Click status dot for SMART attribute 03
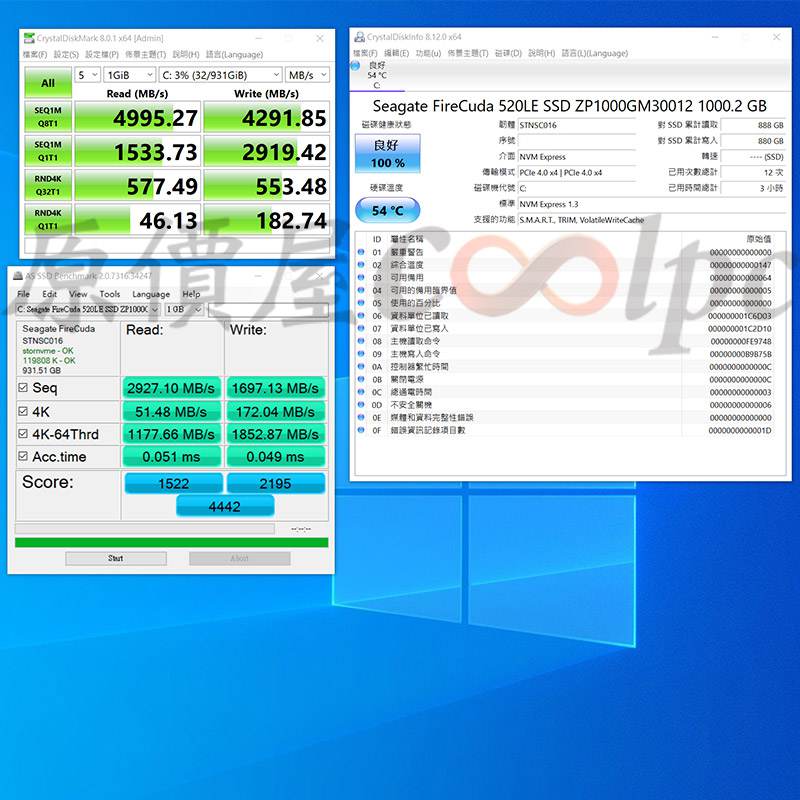The width and height of the screenshot is (800, 800). pos(361,278)
